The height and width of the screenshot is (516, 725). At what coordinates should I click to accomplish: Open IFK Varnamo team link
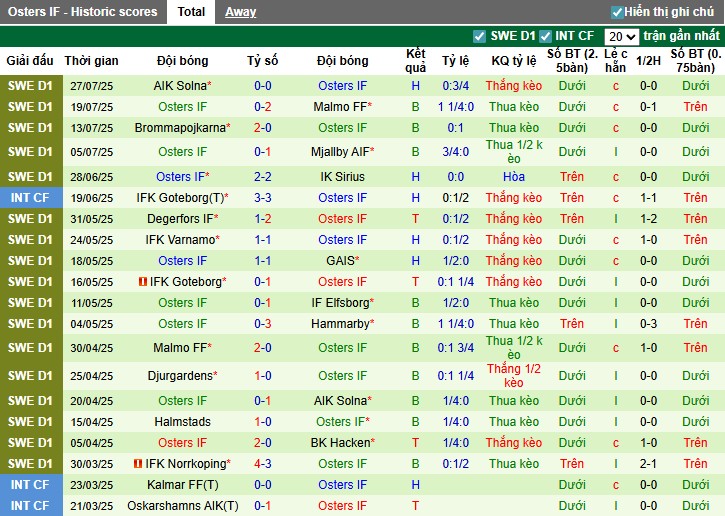[x=180, y=240]
